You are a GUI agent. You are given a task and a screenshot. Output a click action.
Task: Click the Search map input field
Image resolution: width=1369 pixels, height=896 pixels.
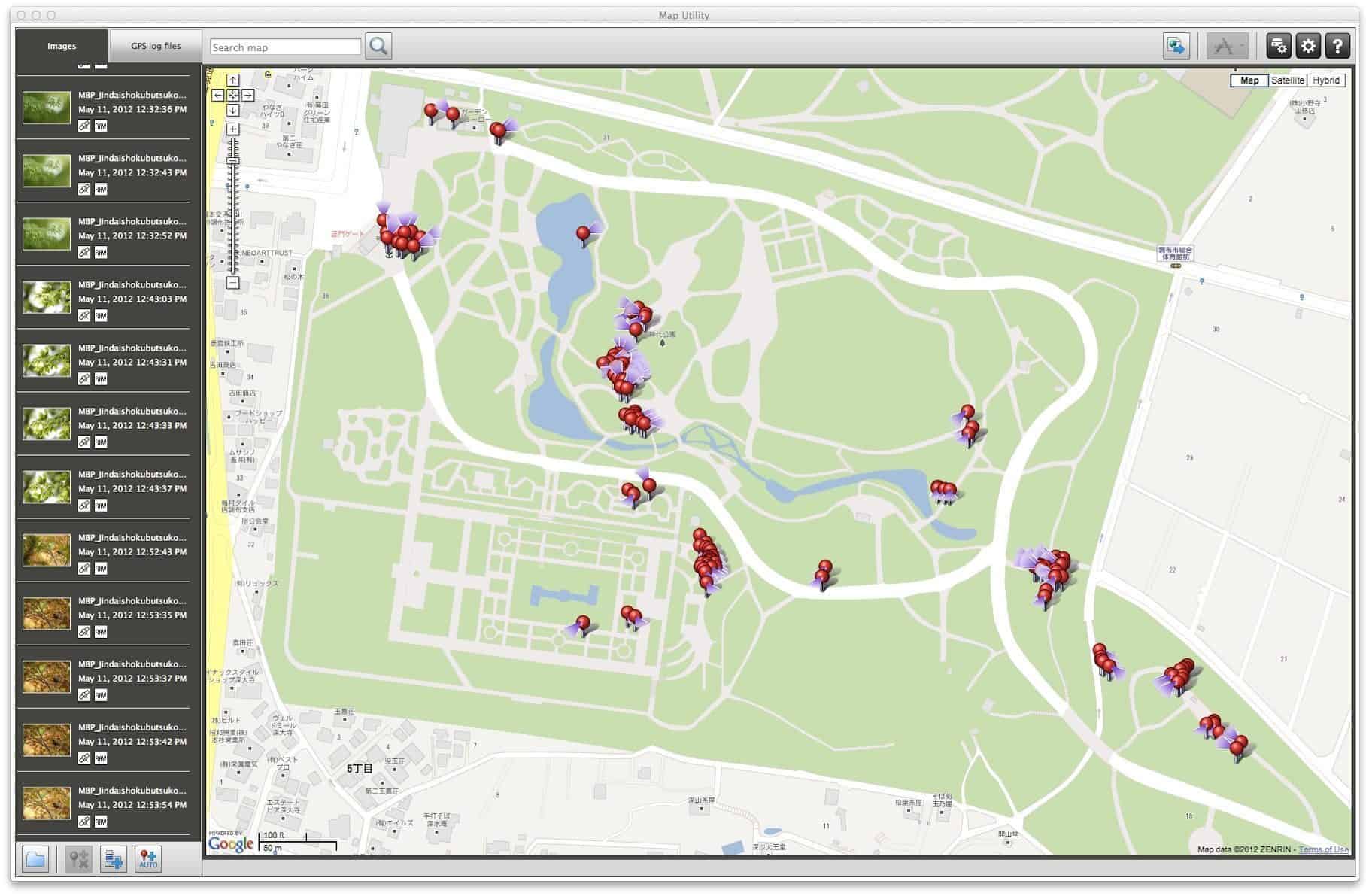285,47
